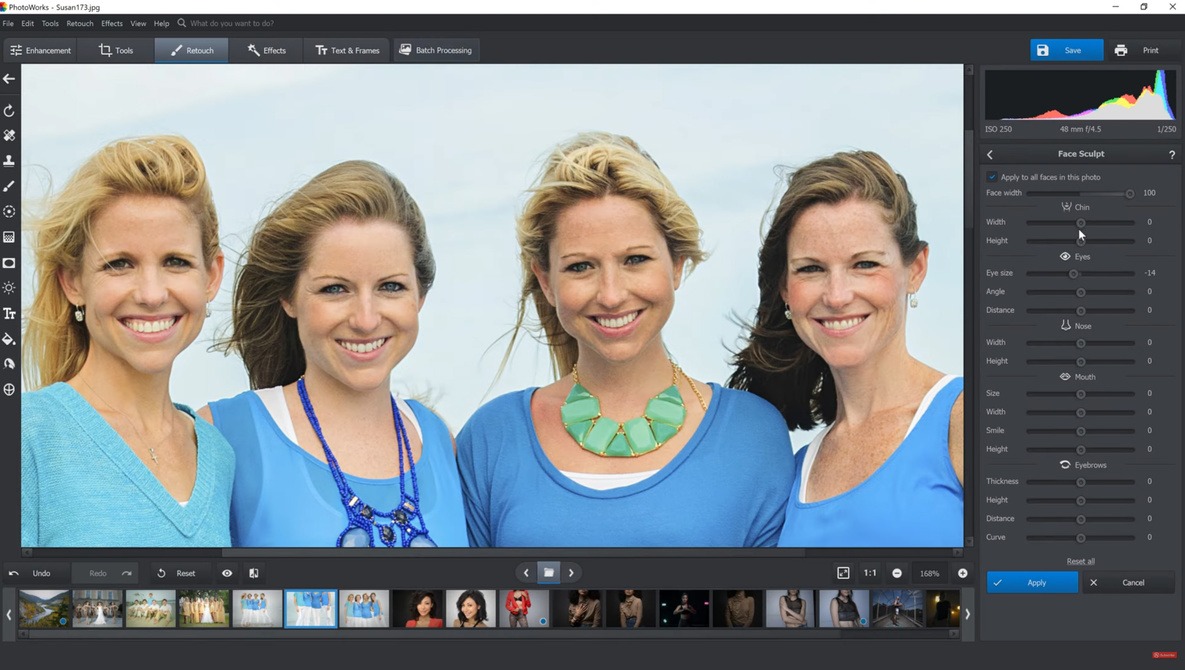Zoom in with the plus icon
The height and width of the screenshot is (670, 1185).
(963, 573)
